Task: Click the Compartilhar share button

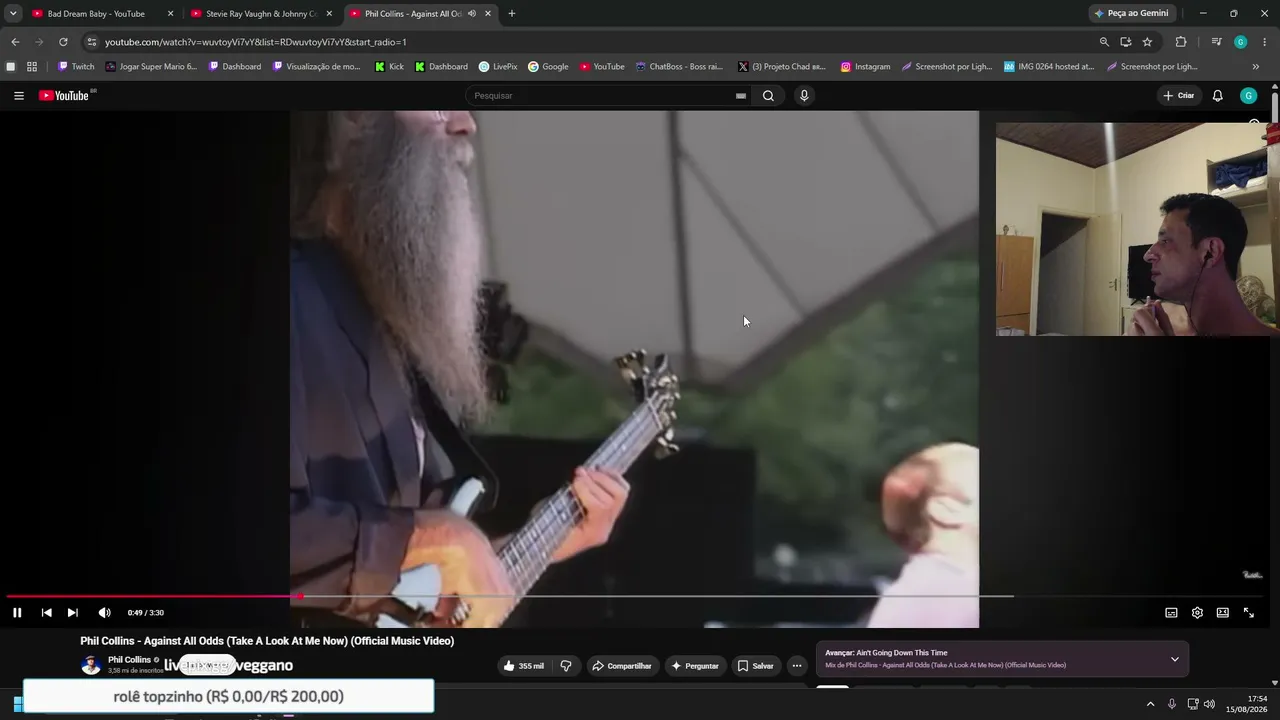Action: pos(621,666)
